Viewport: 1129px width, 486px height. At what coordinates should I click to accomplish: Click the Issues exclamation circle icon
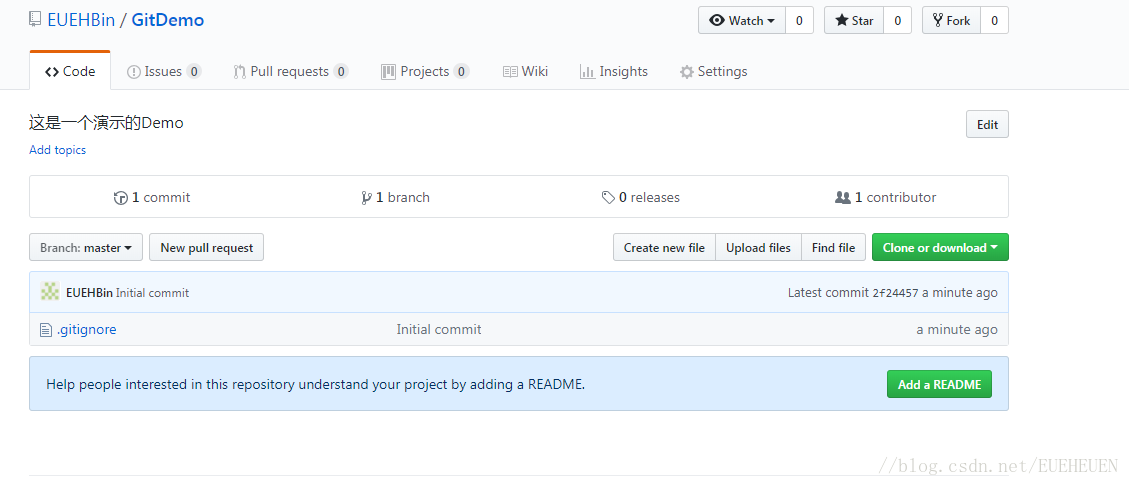[x=133, y=72]
